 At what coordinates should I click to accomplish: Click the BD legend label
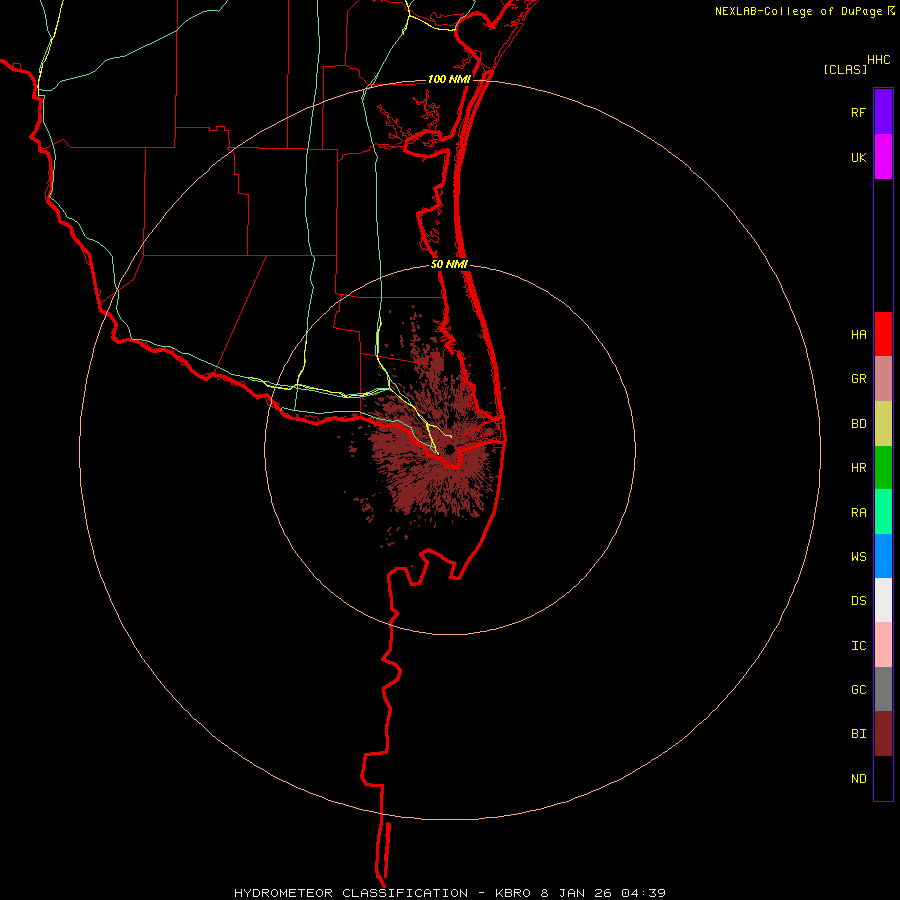pyautogui.click(x=858, y=424)
